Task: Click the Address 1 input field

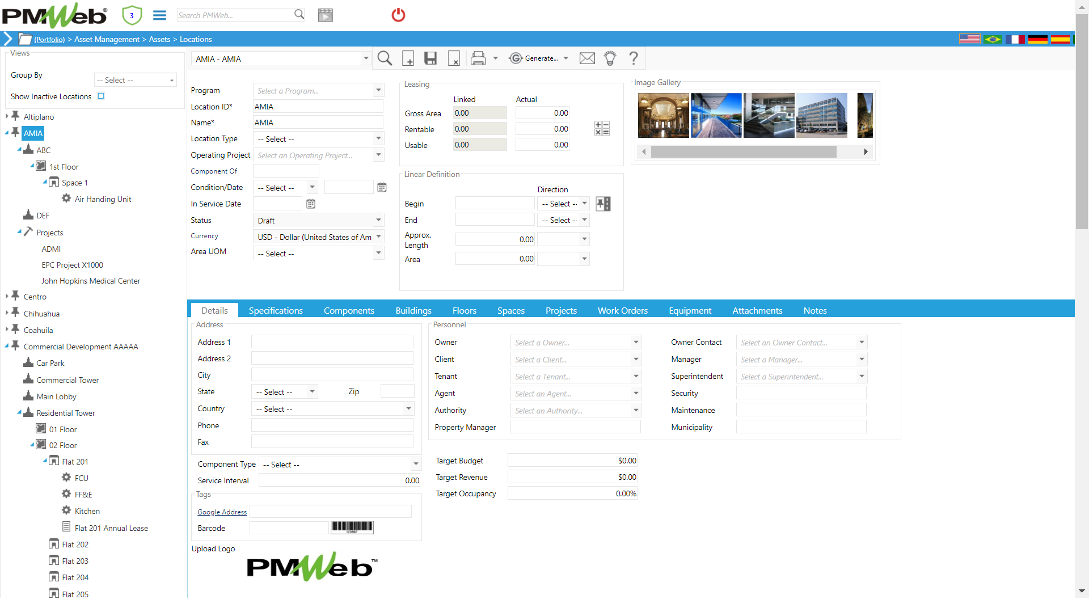Action: pyautogui.click(x=332, y=342)
